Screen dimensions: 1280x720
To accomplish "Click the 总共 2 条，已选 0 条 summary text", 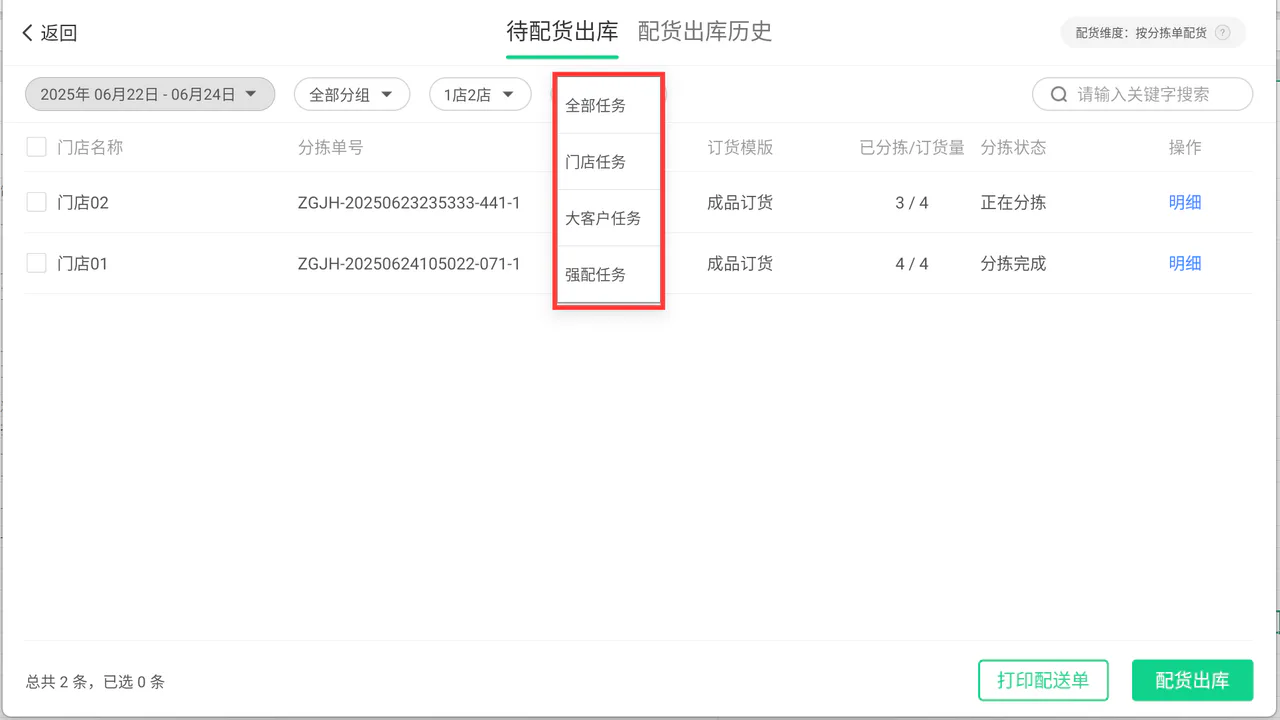I will tap(95, 682).
